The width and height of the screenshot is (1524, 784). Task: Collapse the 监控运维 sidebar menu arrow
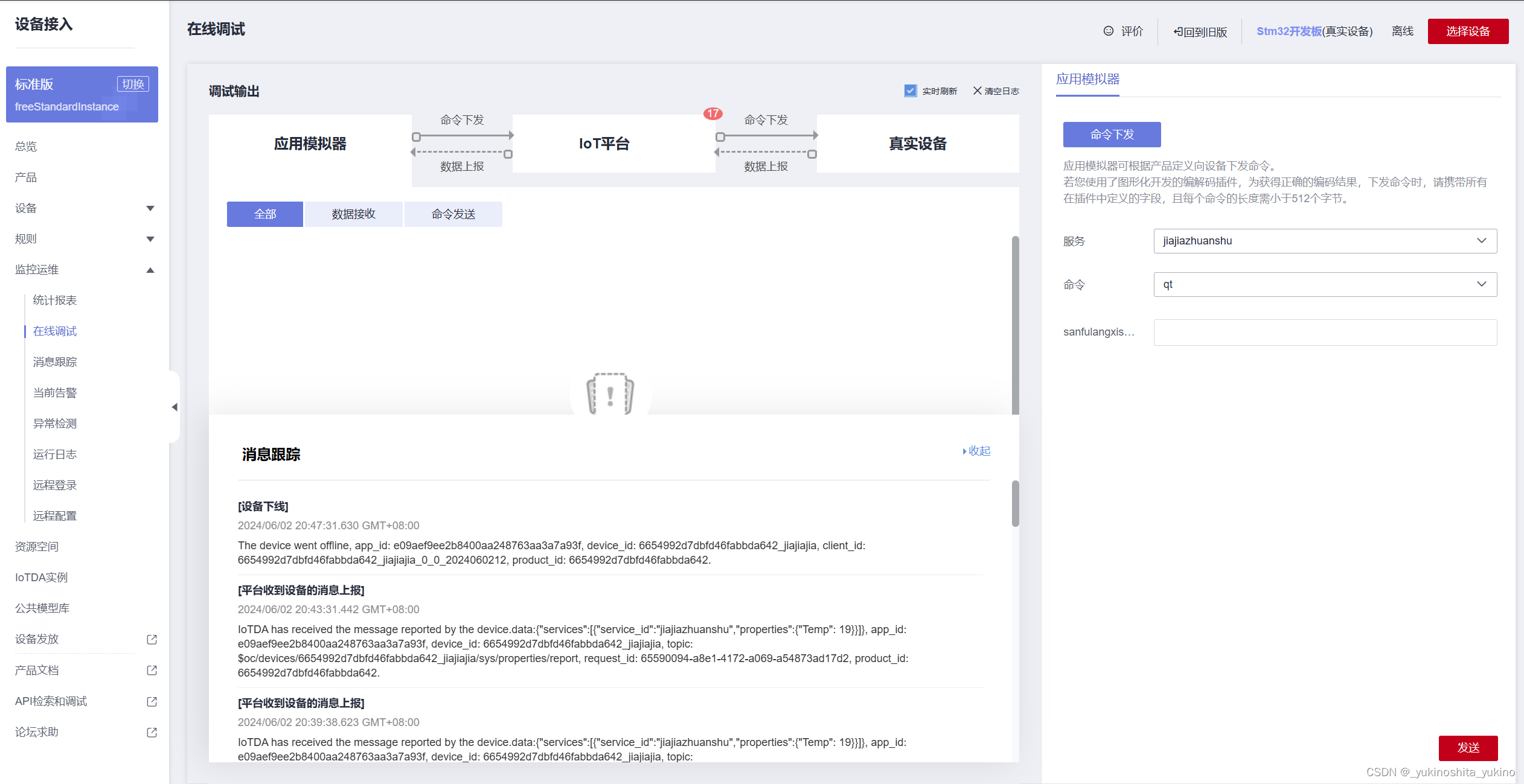[x=150, y=270]
